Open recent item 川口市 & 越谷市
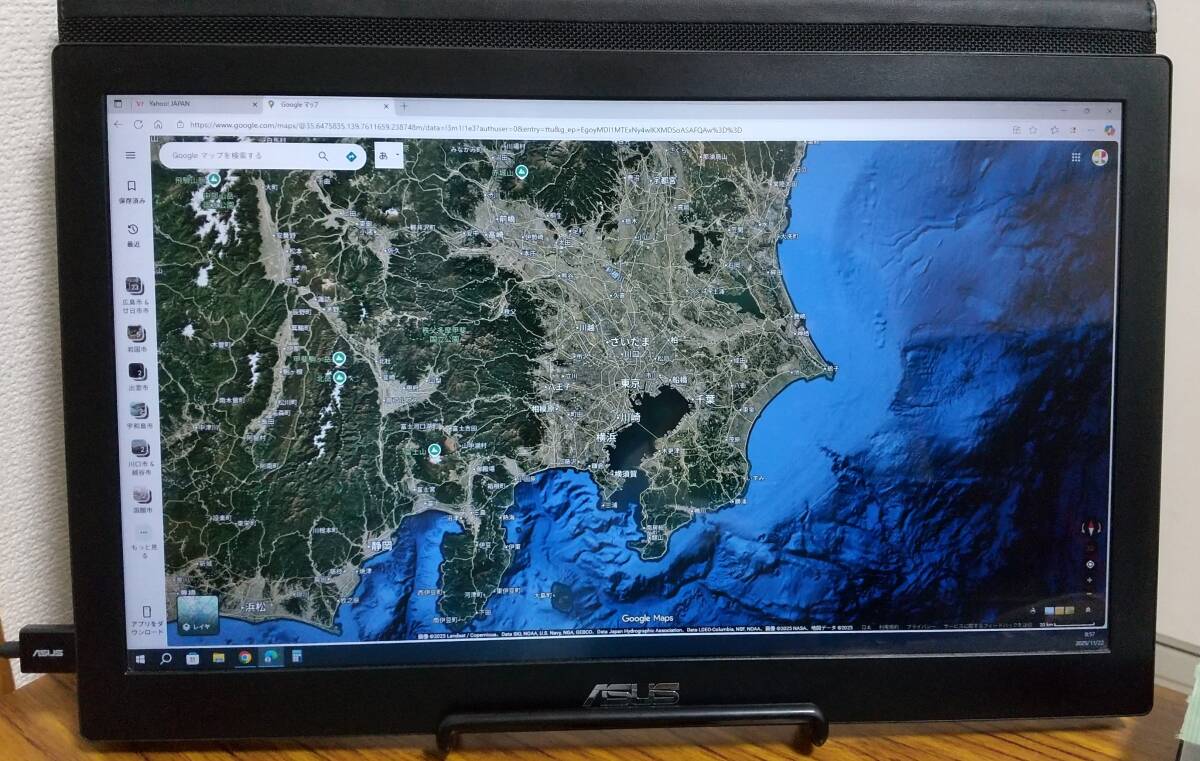Image resolution: width=1200 pixels, height=761 pixels. [x=140, y=456]
